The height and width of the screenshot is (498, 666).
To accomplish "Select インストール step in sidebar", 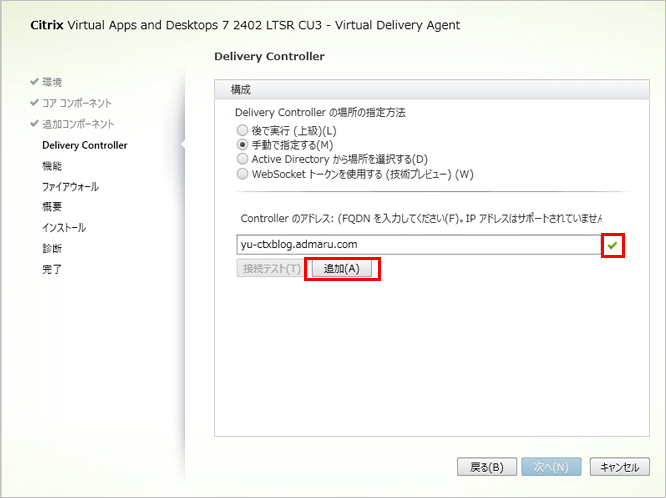I will pos(64,228).
